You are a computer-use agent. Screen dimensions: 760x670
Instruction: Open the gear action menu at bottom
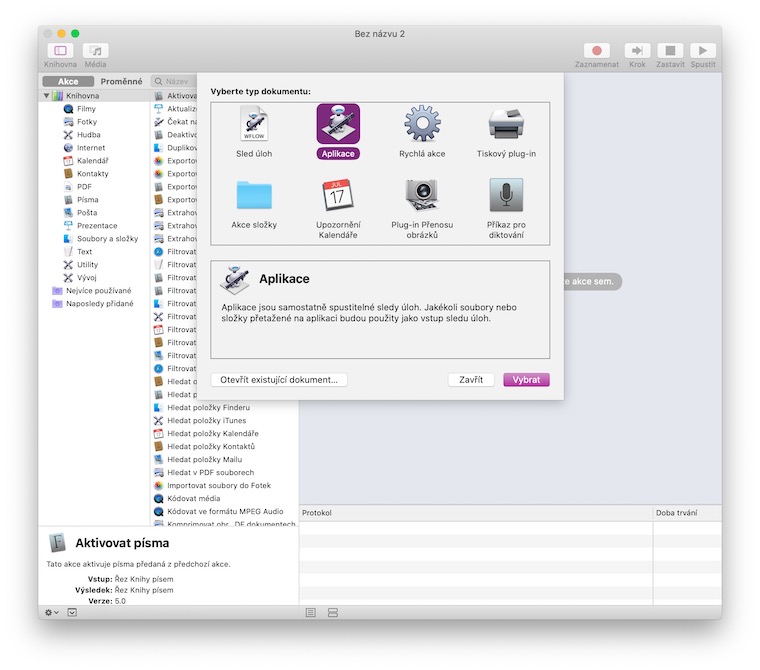pyautogui.click(x=51, y=613)
